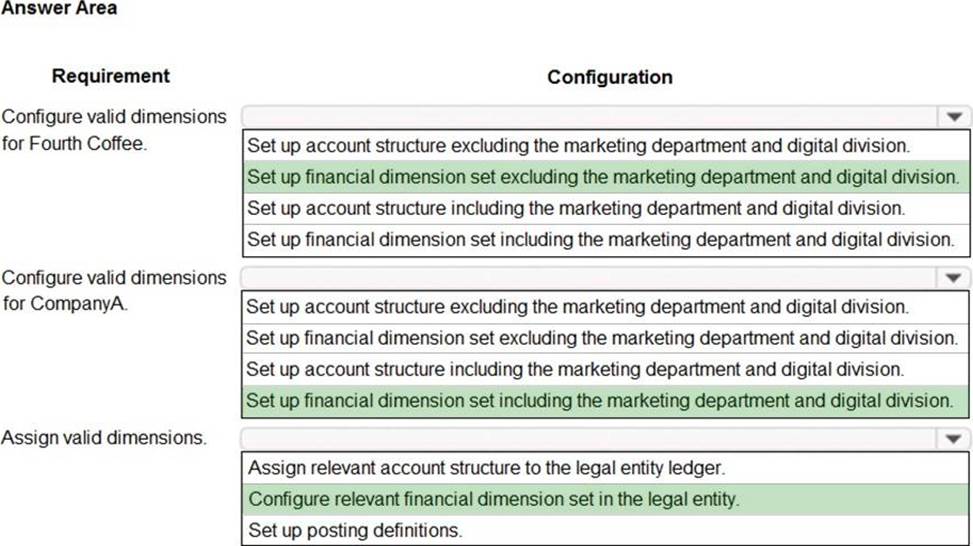Screen dimensions: 973x546
Task: Choose CompanyA financial dimension set excluding marketing
Action: [602, 337]
